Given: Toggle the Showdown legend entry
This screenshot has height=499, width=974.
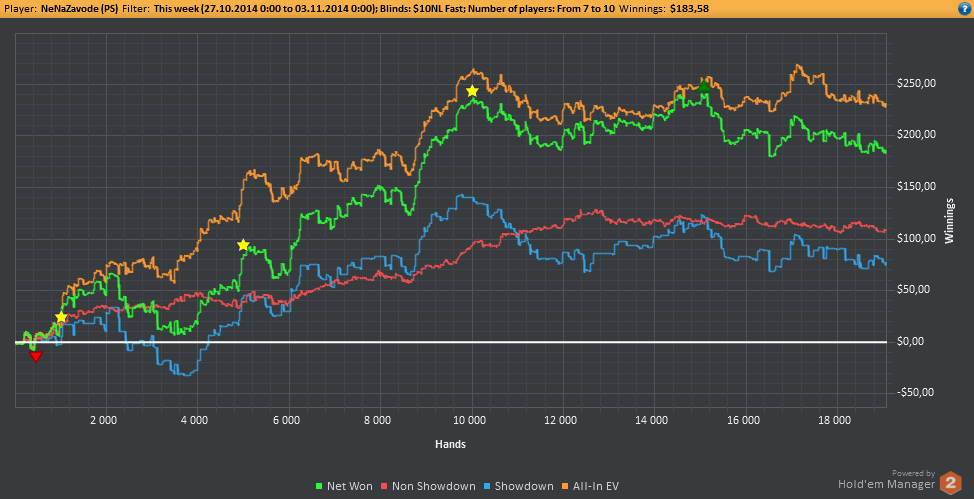Looking at the screenshot, I should click(x=519, y=487).
